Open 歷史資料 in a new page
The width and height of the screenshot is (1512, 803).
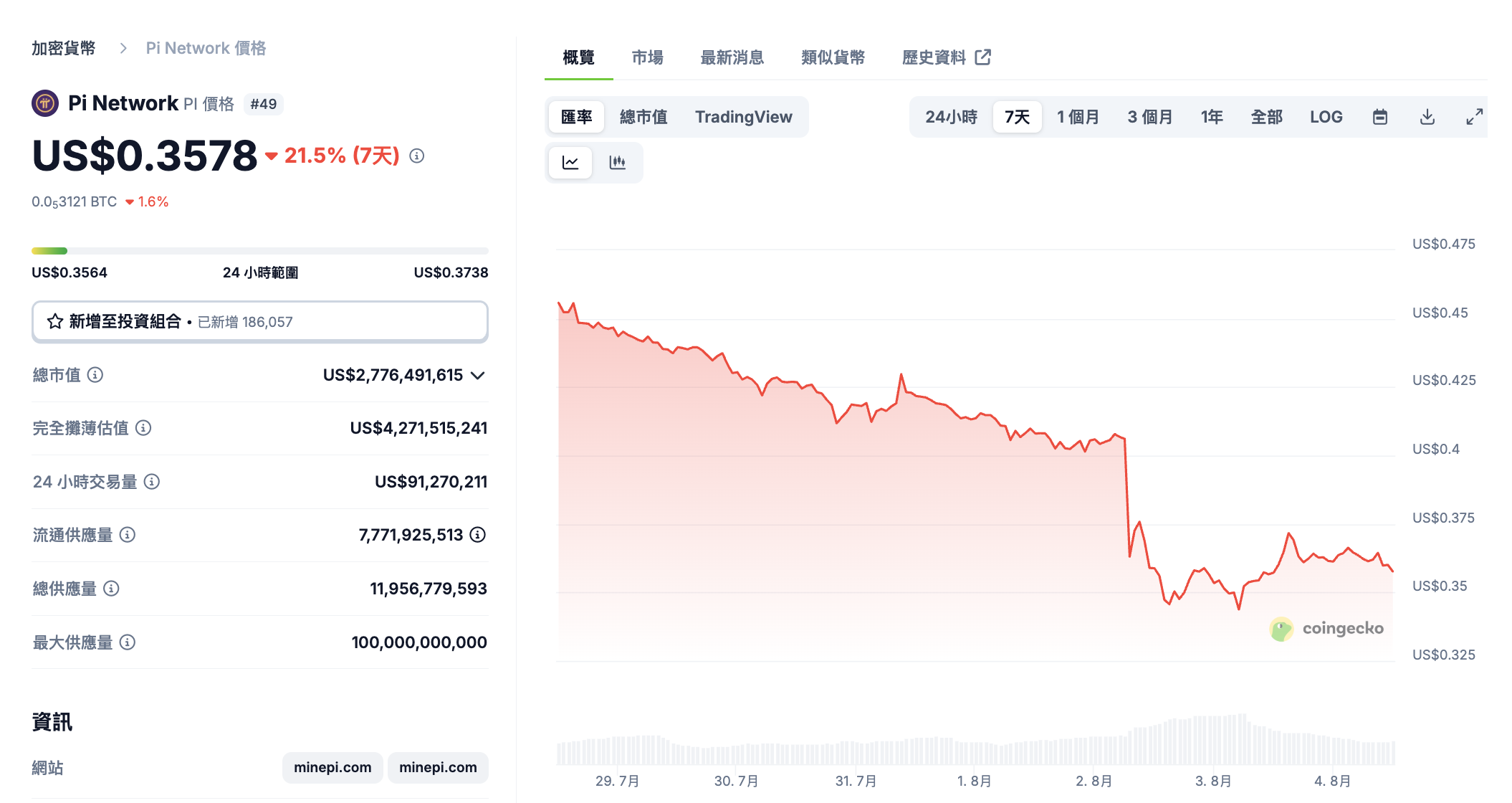[x=935, y=57]
